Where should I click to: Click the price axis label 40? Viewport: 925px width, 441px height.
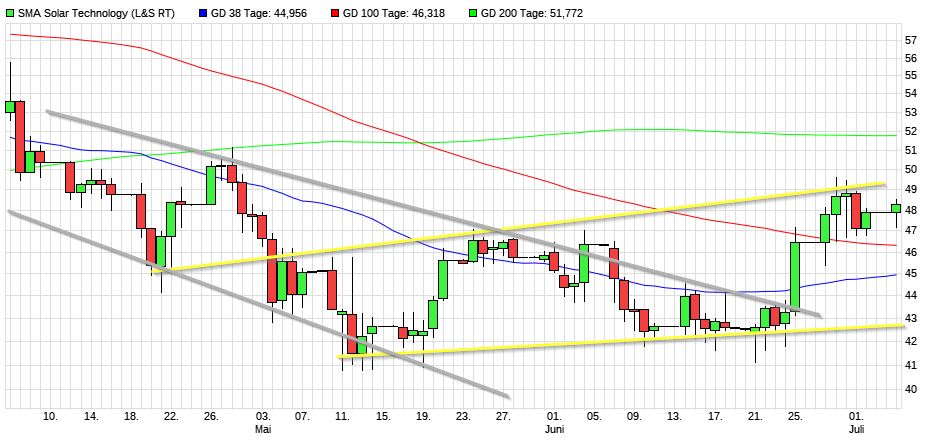[912, 389]
